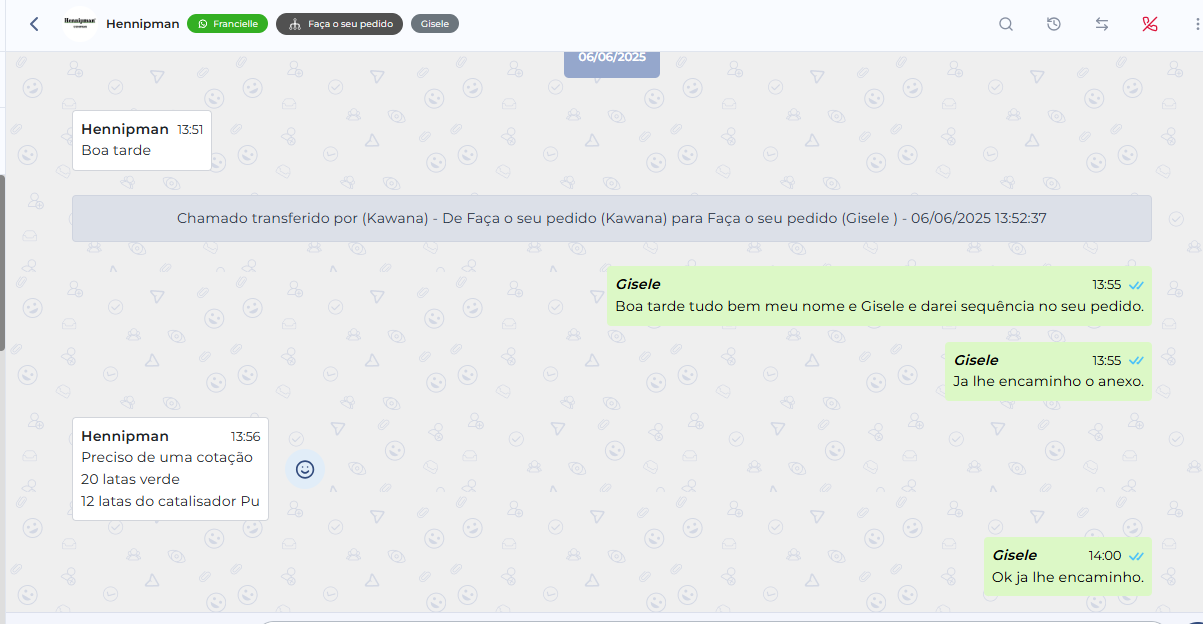This screenshot has height=624, width=1203.
Task: Click the left-side vertical scrollbar handle
Action: 2,262
